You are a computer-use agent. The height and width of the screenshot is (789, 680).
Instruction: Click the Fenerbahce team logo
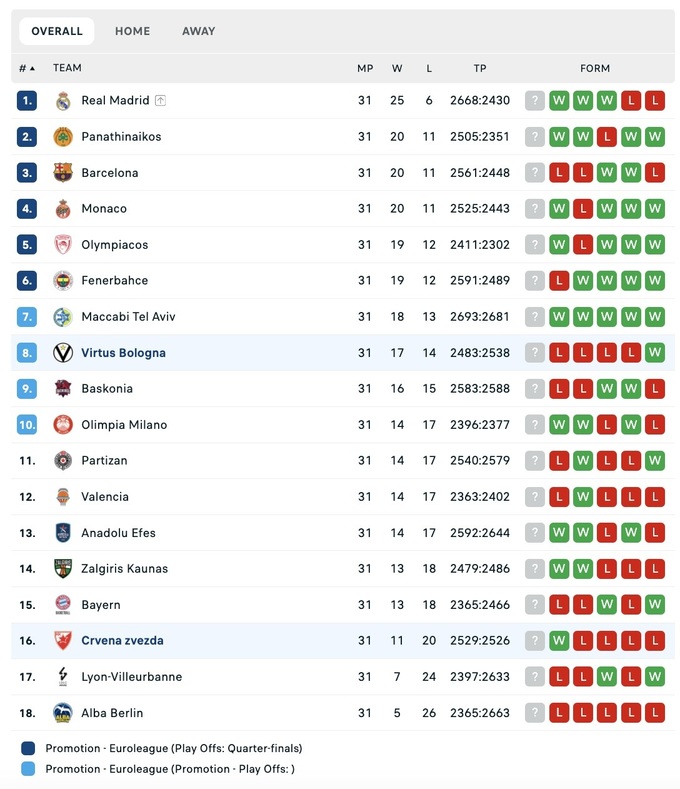(63, 281)
